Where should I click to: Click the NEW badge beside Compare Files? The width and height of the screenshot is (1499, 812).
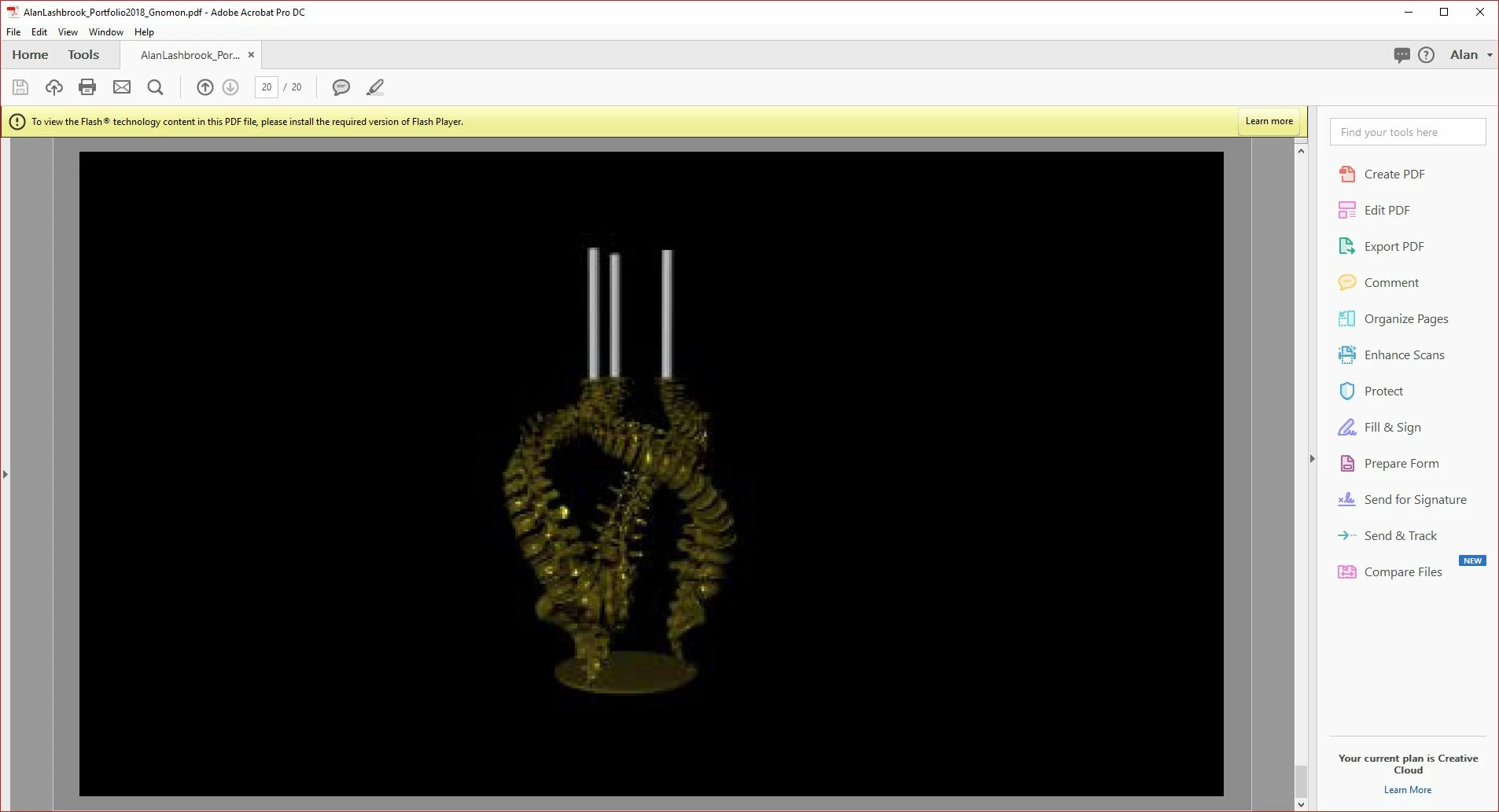[x=1472, y=561]
